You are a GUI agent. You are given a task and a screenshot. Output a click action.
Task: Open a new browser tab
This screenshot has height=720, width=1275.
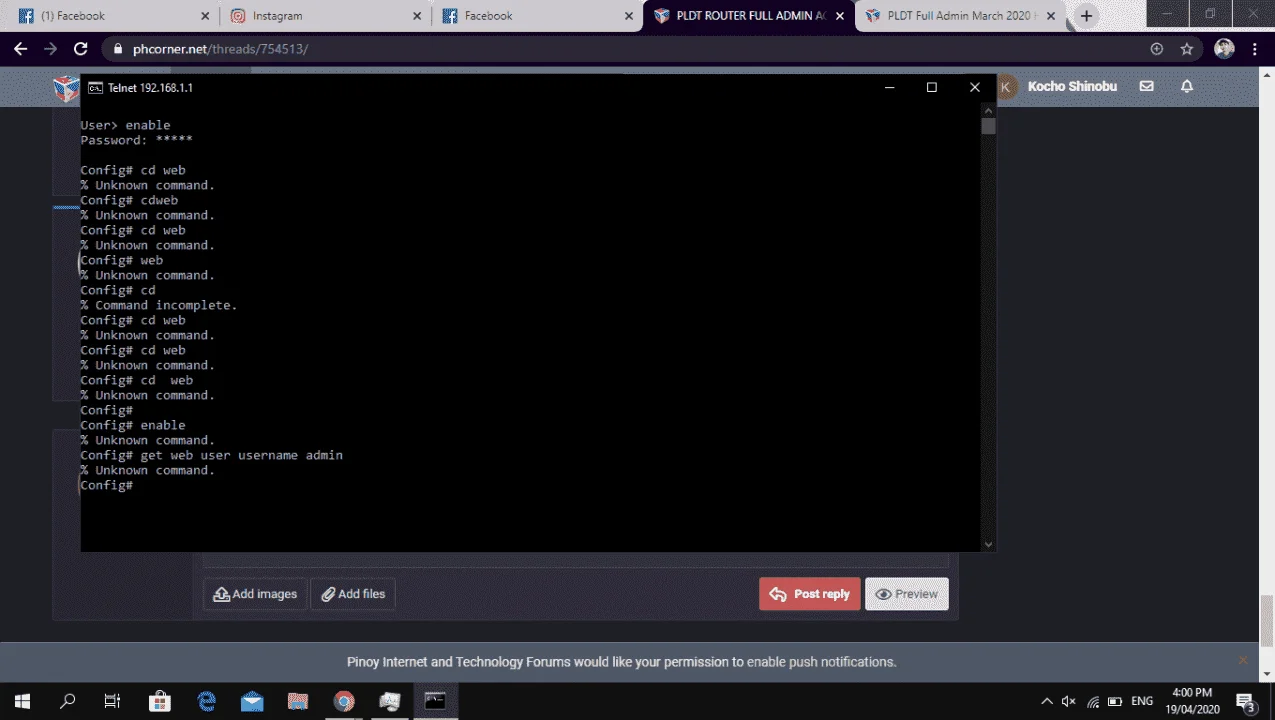click(x=1086, y=16)
